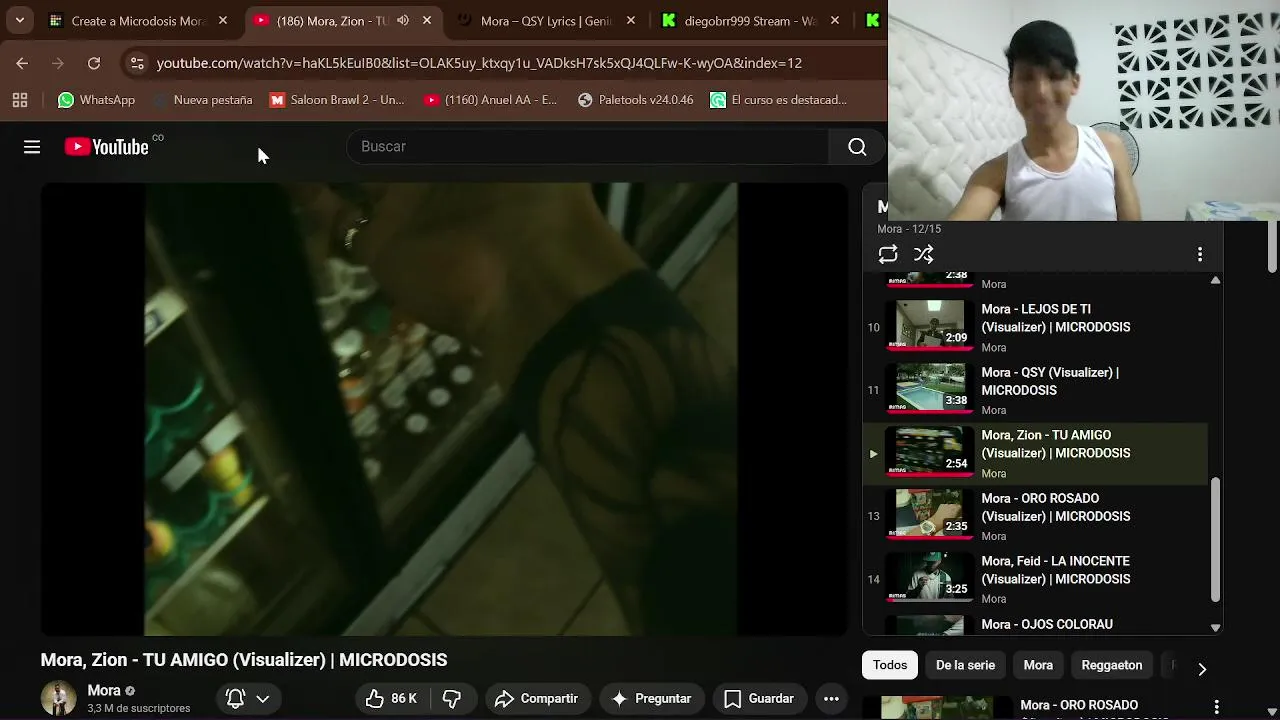Image resolution: width=1280 pixels, height=720 pixels.
Task: Open the apps grid in bookmarks bar
Action: pos(20,100)
